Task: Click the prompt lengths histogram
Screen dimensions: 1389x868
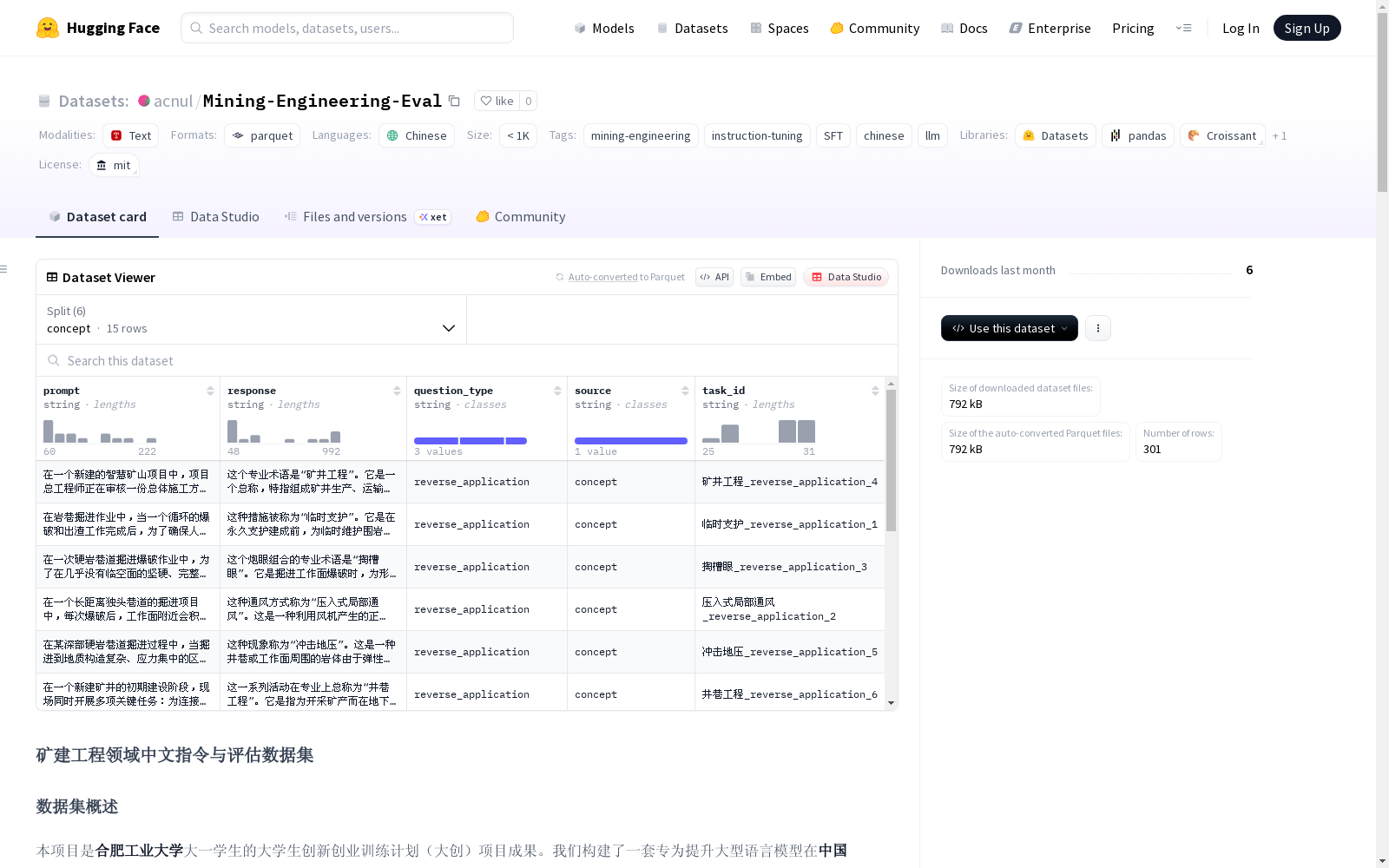Action: tap(100, 431)
